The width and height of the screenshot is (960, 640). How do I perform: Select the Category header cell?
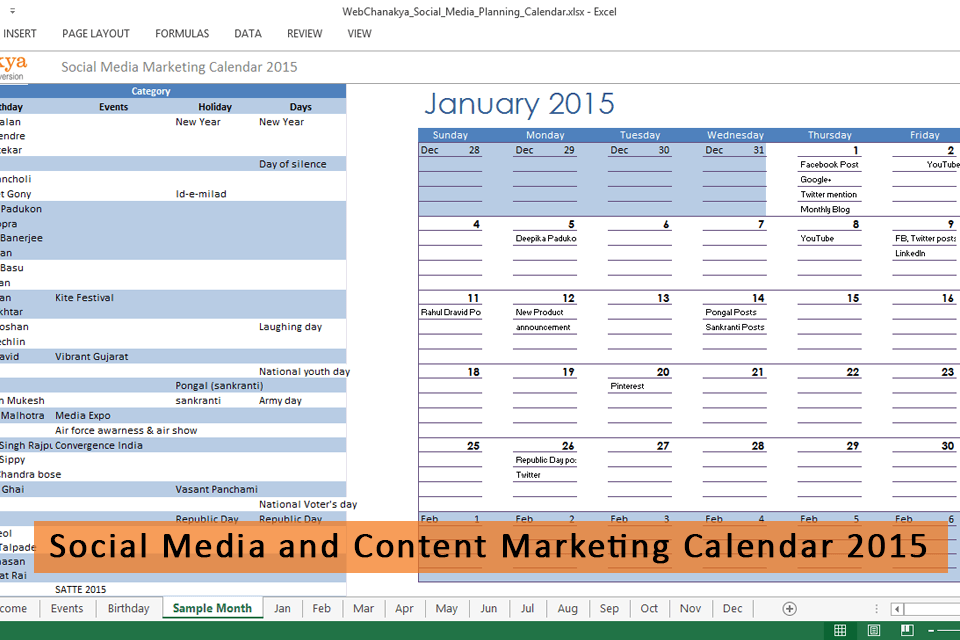pos(150,91)
